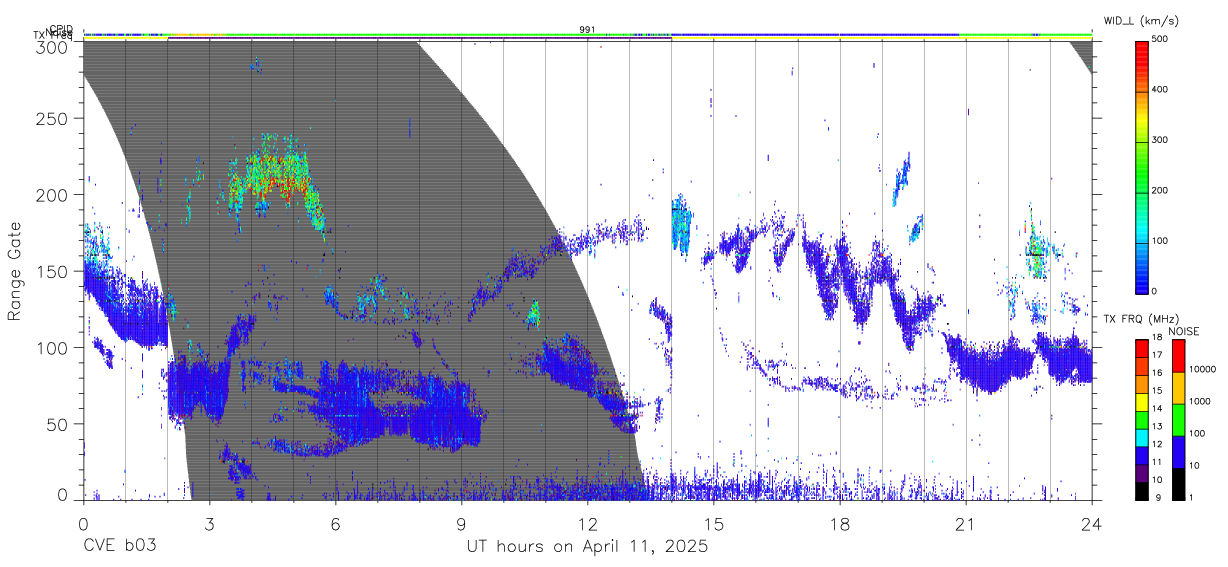Click the 300 label on the Range Gate axis
Image resolution: width=1228 pixels, height=567 pixels.
53,47
